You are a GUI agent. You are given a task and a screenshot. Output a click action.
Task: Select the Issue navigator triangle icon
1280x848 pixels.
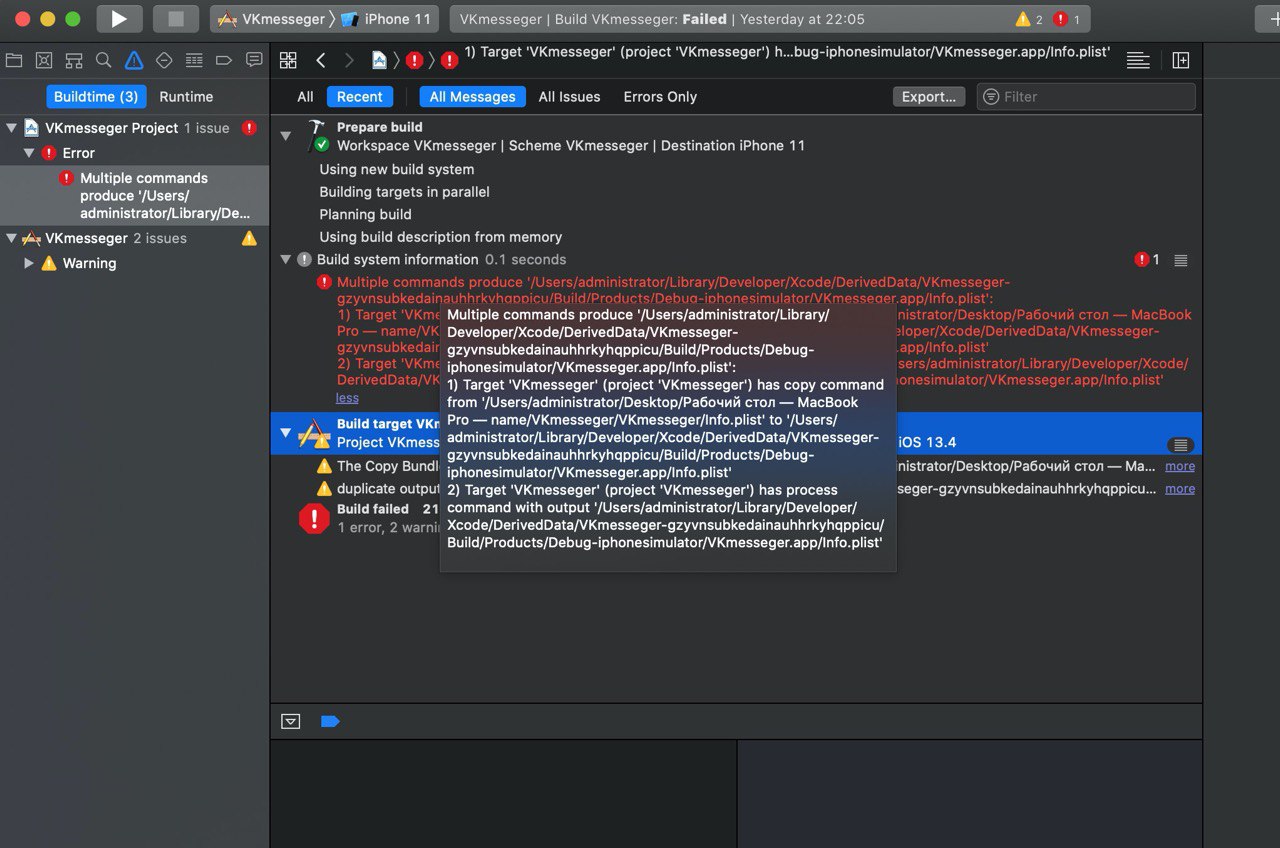pyautogui.click(x=134, y=60)
